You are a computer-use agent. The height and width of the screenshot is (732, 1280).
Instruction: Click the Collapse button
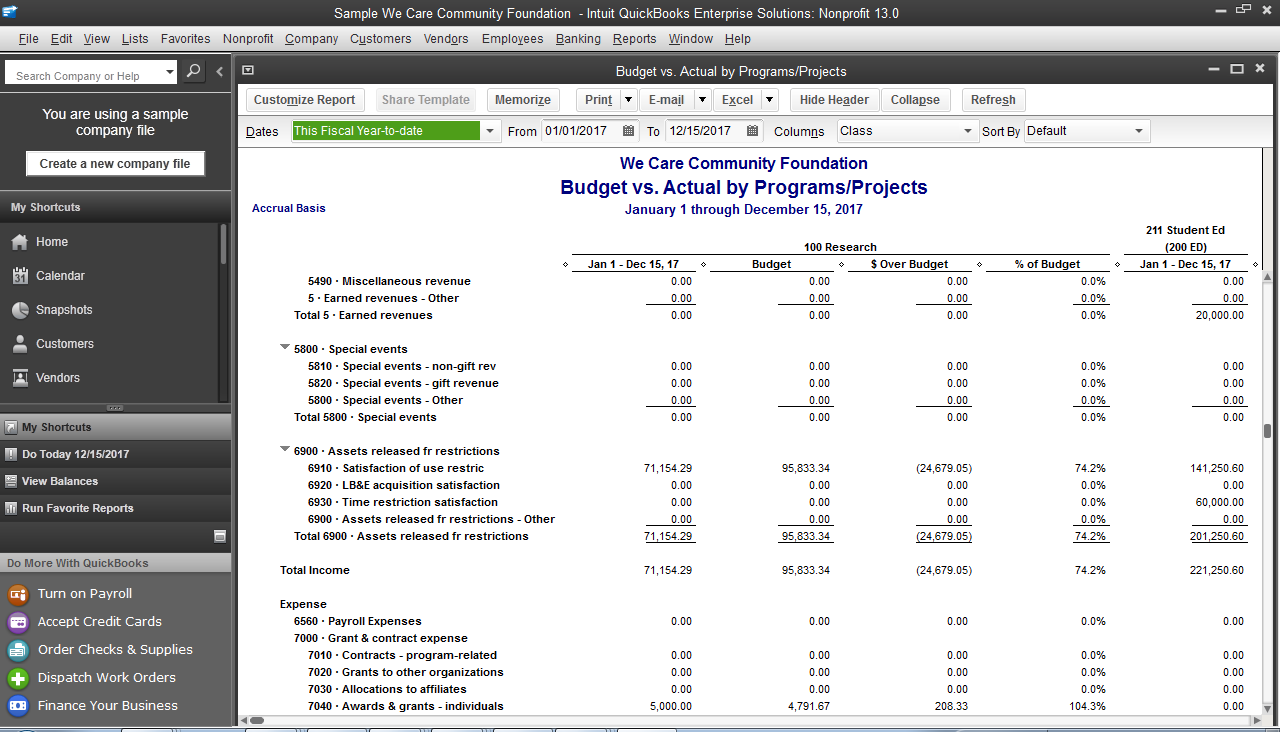pos(915,100)
